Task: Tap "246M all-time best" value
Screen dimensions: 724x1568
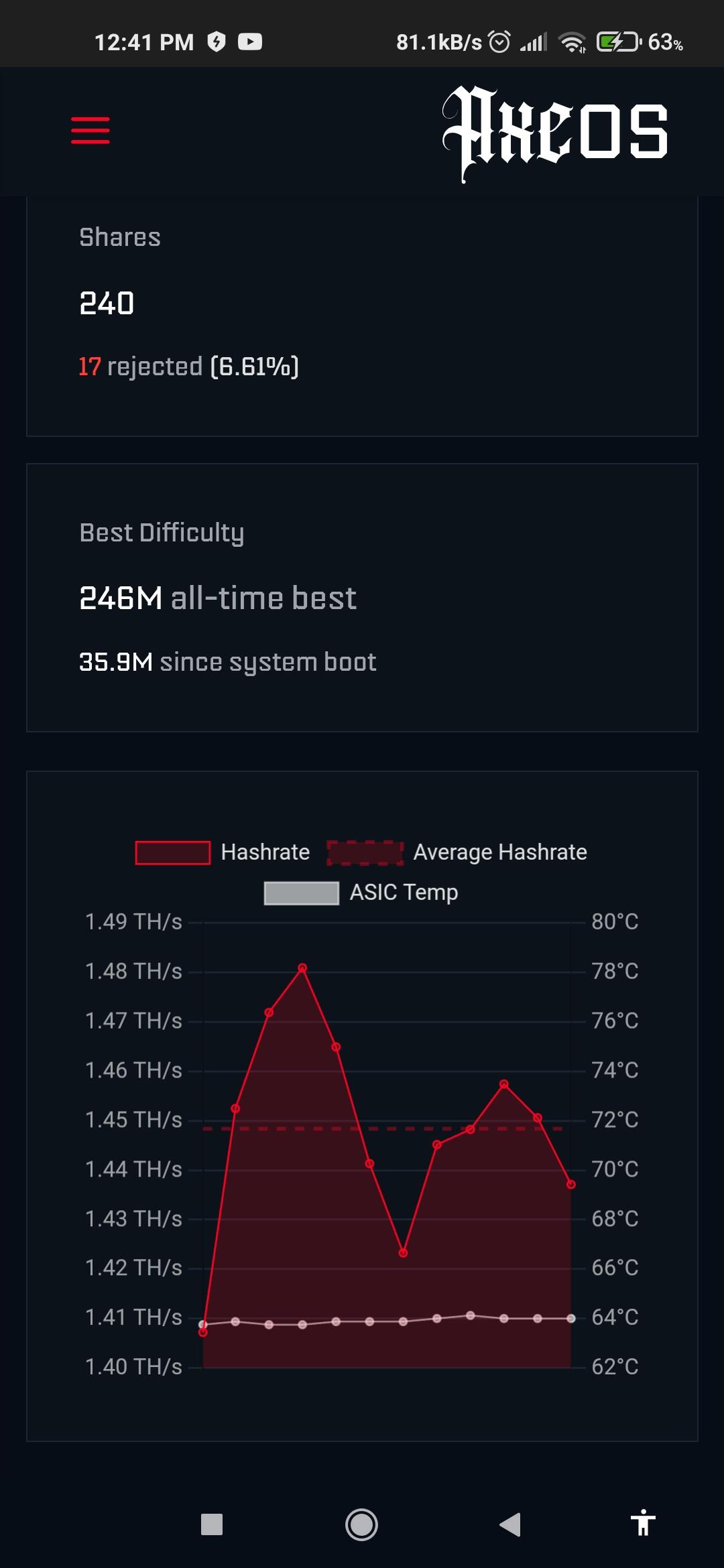Action: (218, 598)
